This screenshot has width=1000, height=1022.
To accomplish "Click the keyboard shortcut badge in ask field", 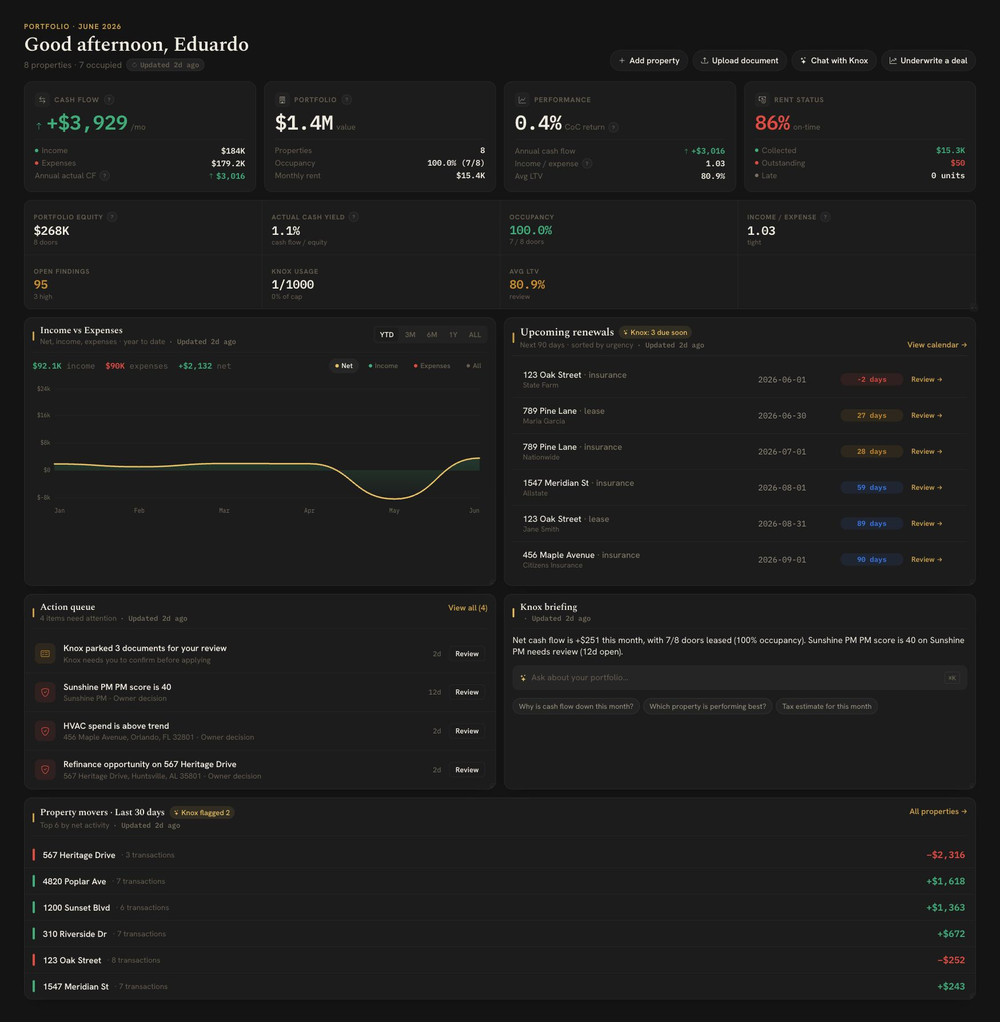I will pos(952,678).
